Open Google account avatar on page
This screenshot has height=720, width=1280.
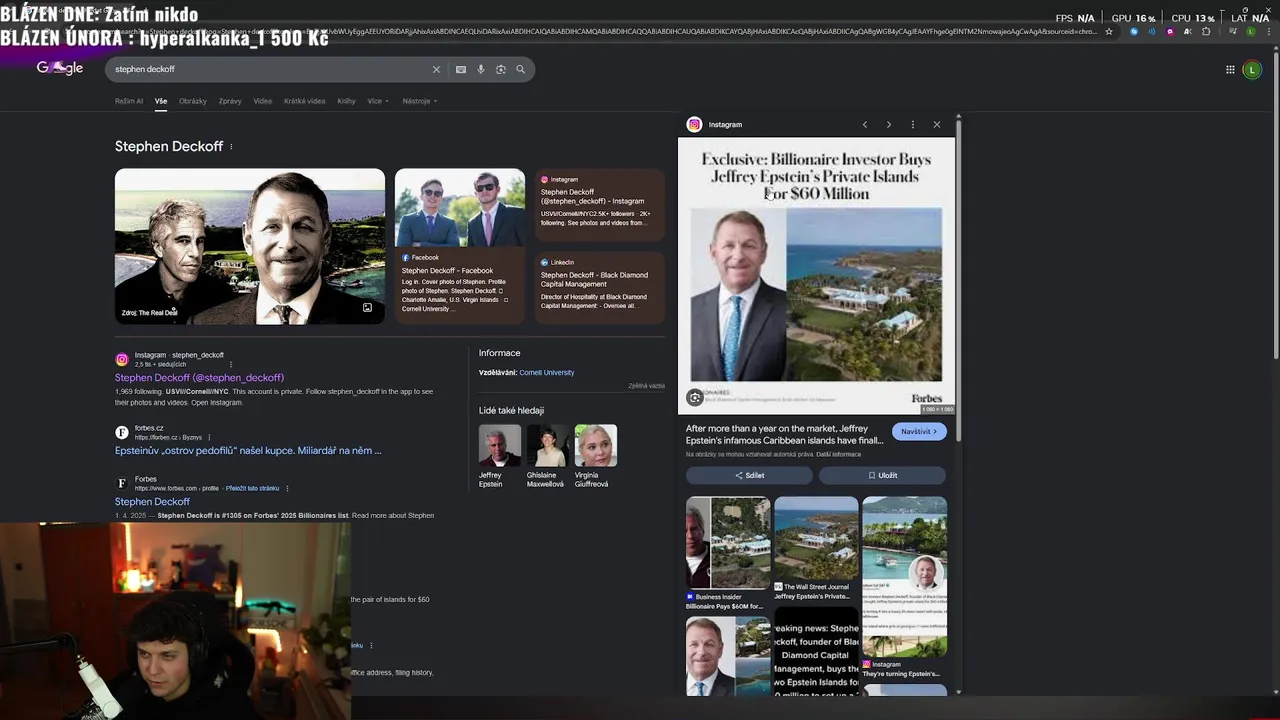(1252, 69)
